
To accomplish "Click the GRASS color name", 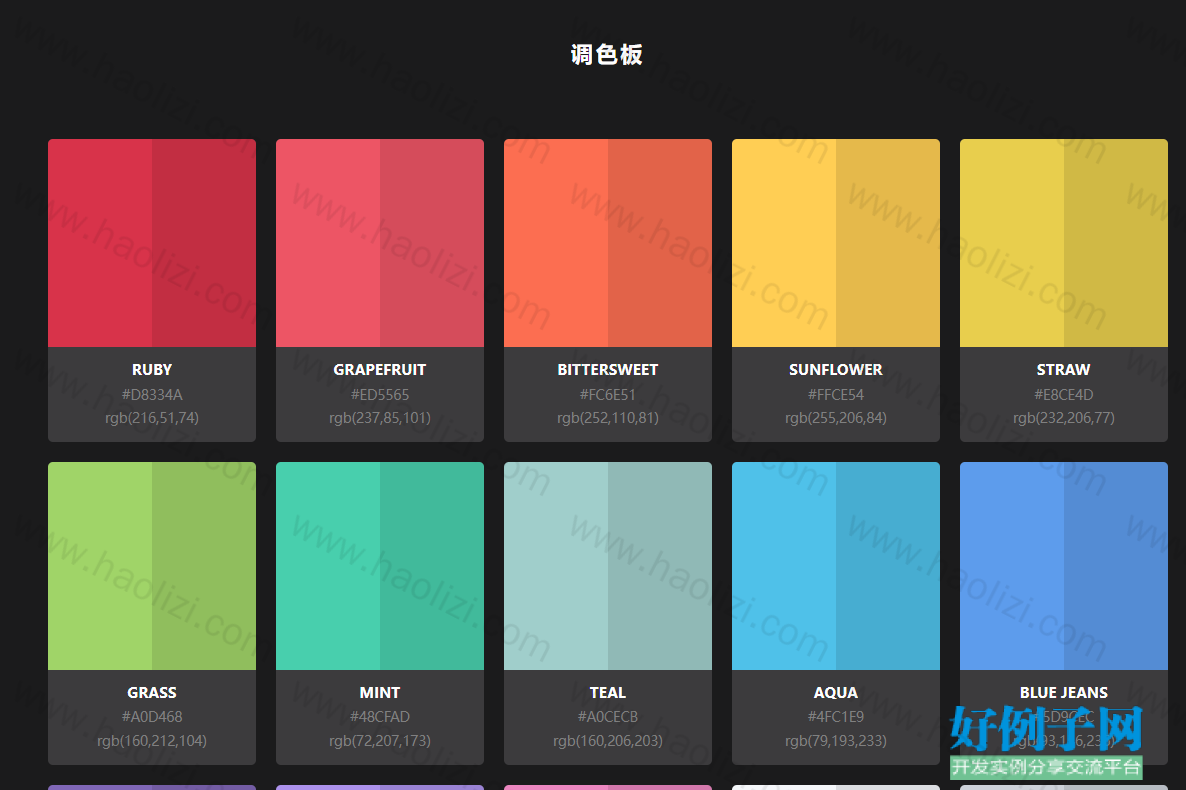I will tap(152, 692).
